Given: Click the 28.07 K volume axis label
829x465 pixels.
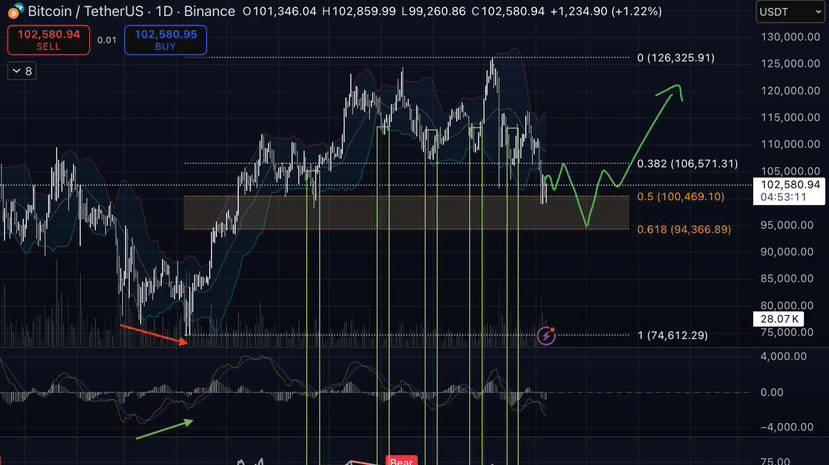Looking at the screenshot, I should coord(779,319).
